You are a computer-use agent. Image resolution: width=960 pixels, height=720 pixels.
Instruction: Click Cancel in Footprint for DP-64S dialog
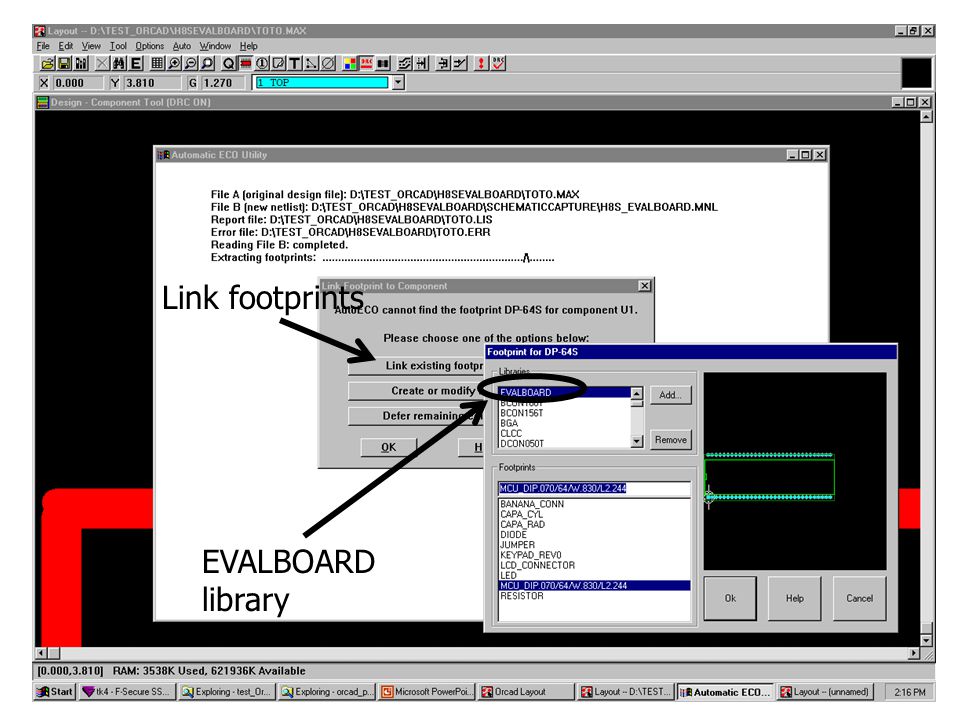tap(860, 598)
